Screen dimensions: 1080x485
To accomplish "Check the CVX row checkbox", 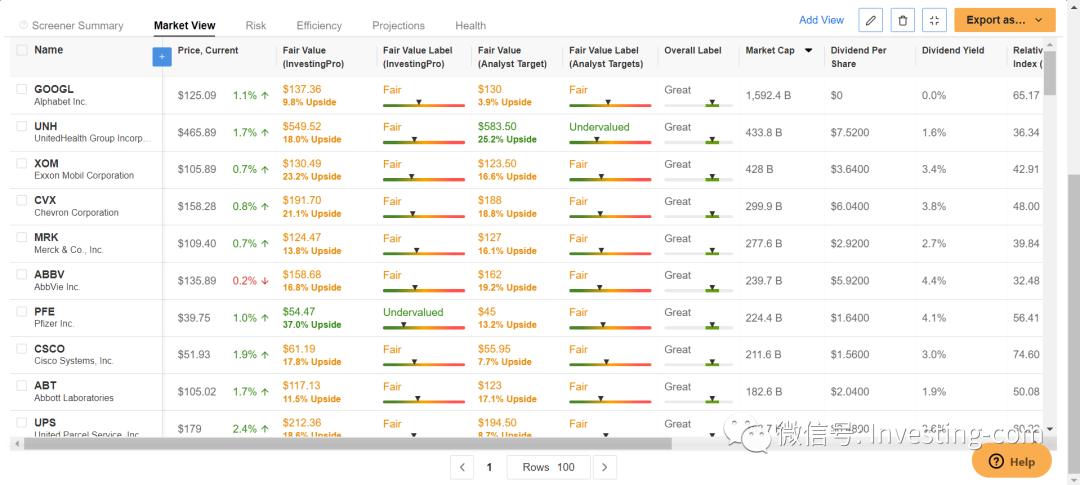I will [x=21, y=201].
